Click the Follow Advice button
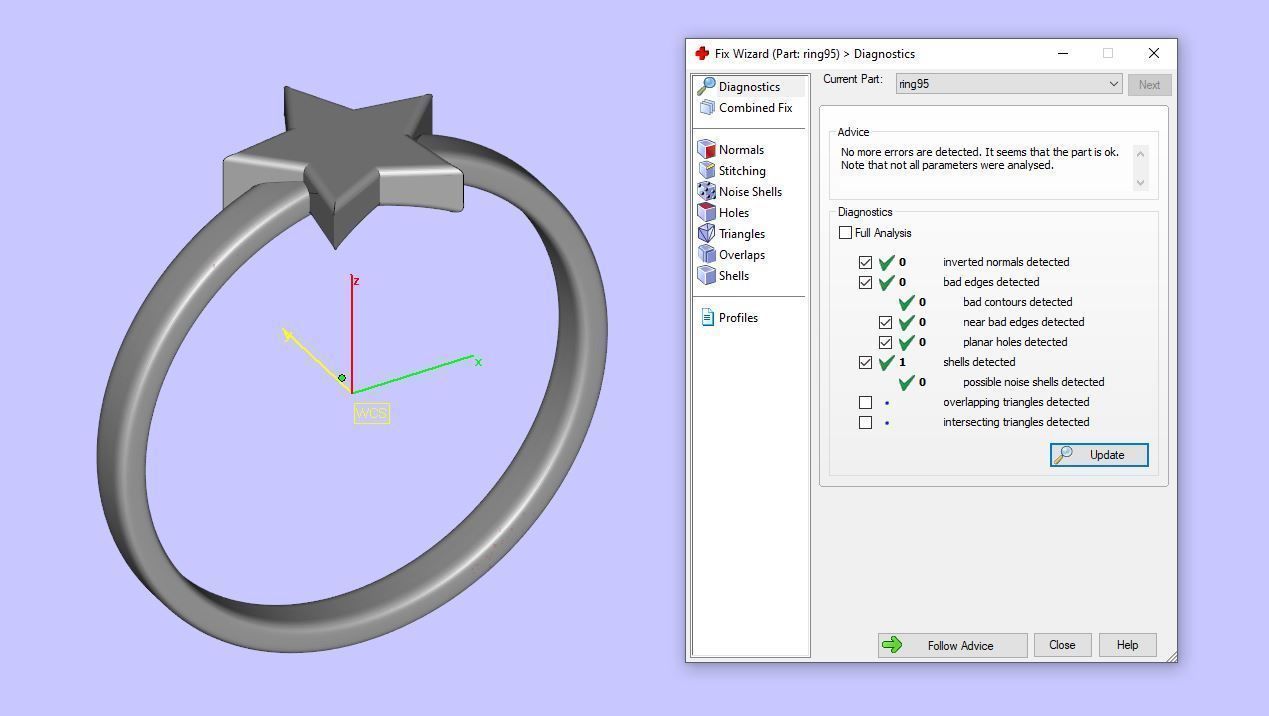 [952, 645]
